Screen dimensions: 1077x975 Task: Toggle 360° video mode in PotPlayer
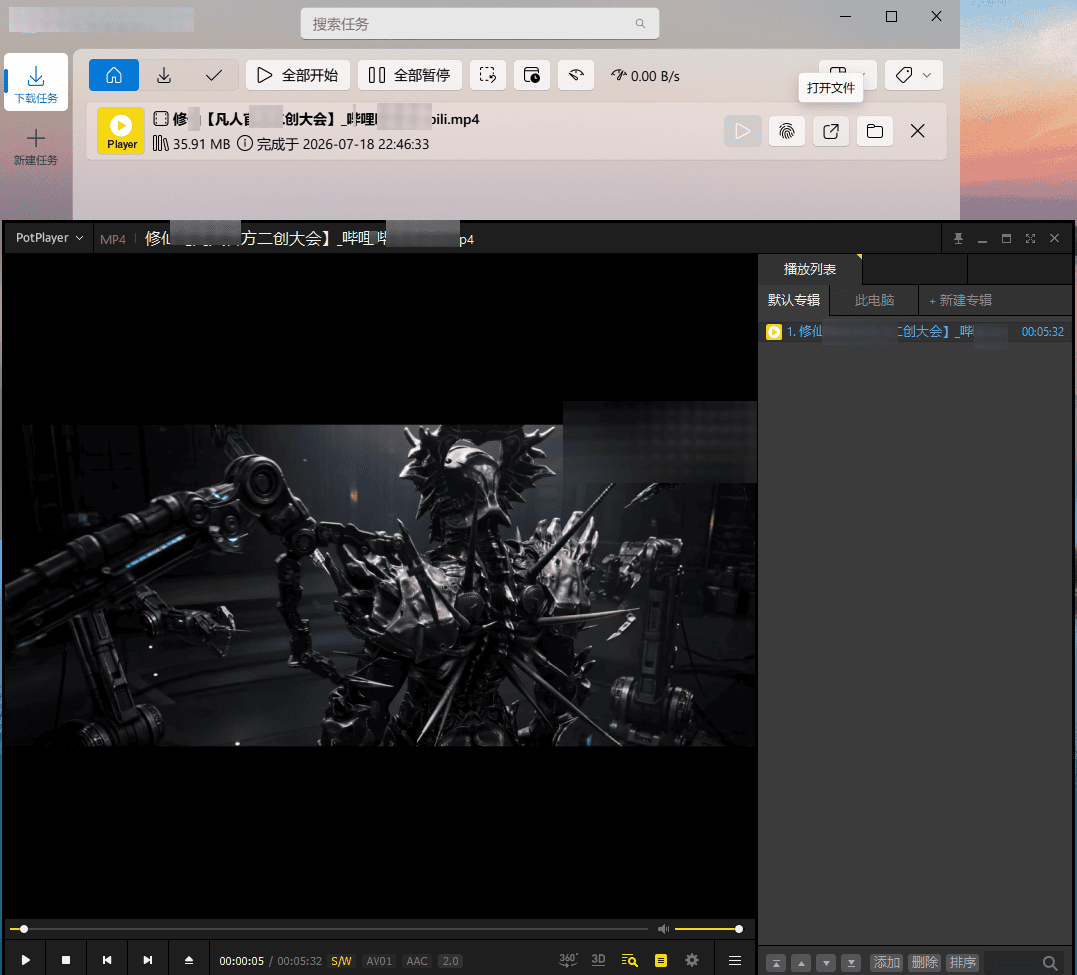pyautogui.click(x=568, y=960)
